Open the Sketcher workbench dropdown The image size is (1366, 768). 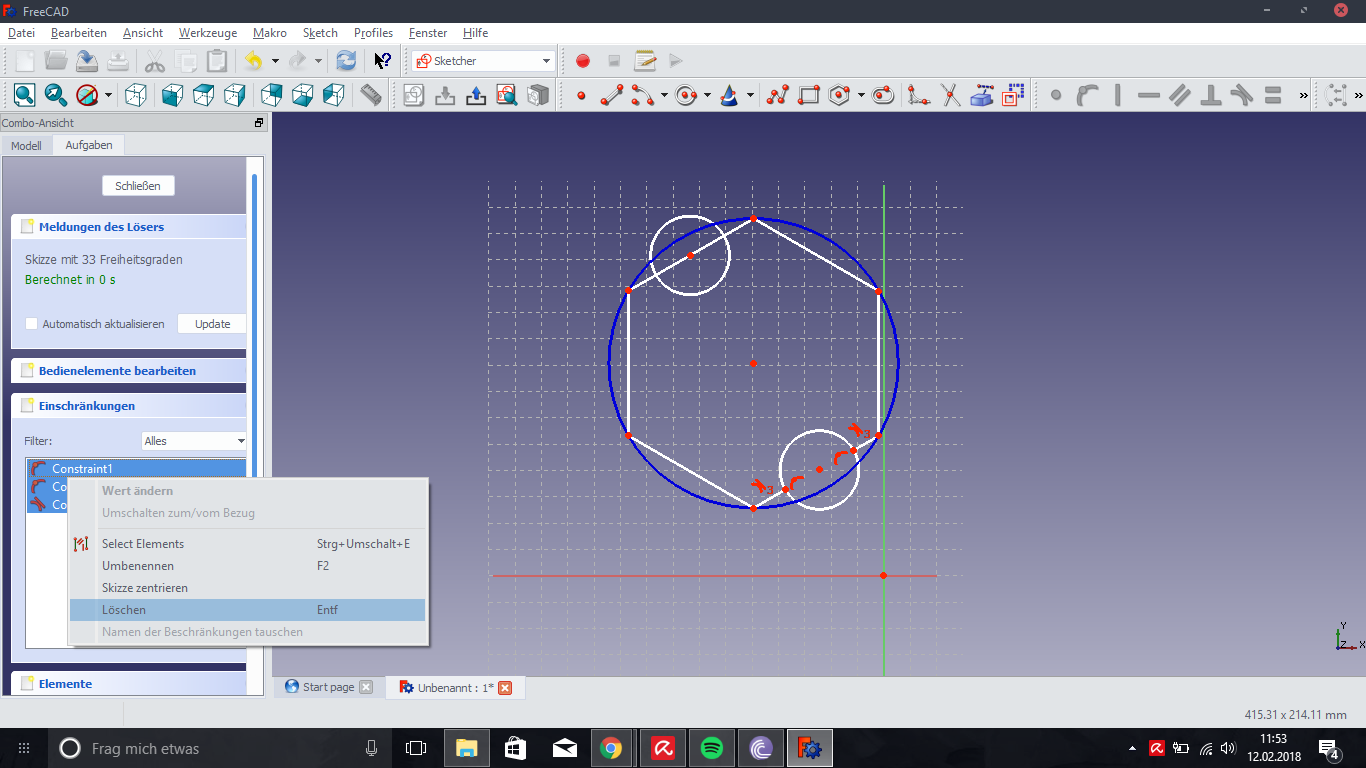pyautogui.click(x=484, y=61)
